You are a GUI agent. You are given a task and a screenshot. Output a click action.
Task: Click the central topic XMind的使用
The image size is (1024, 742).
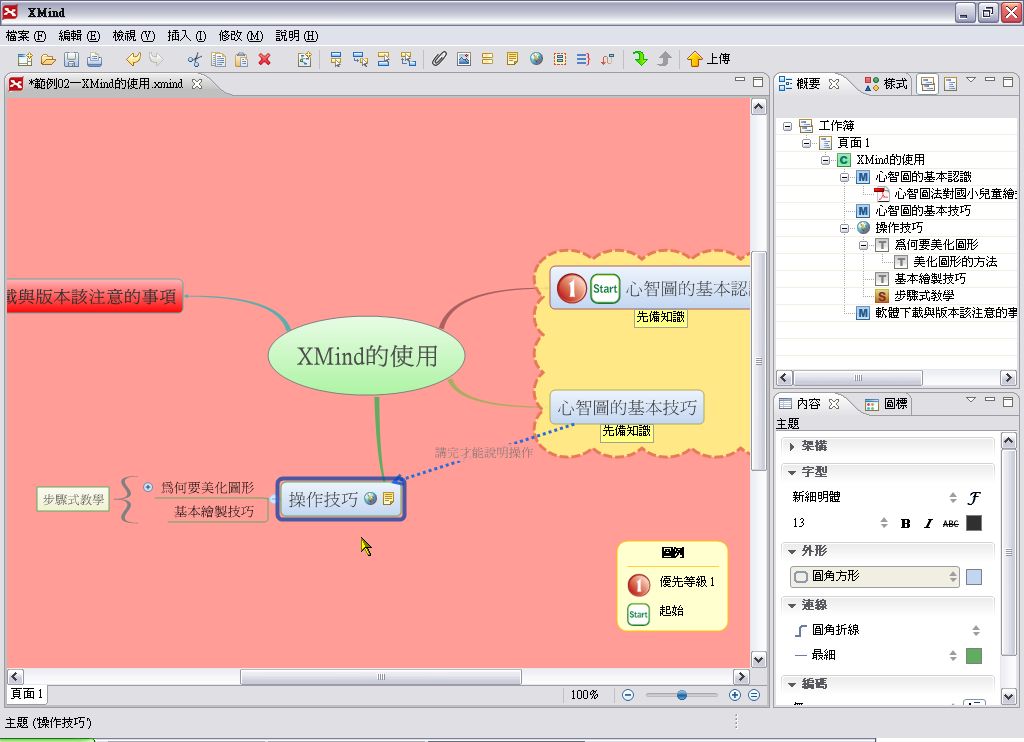pos(366,356)
